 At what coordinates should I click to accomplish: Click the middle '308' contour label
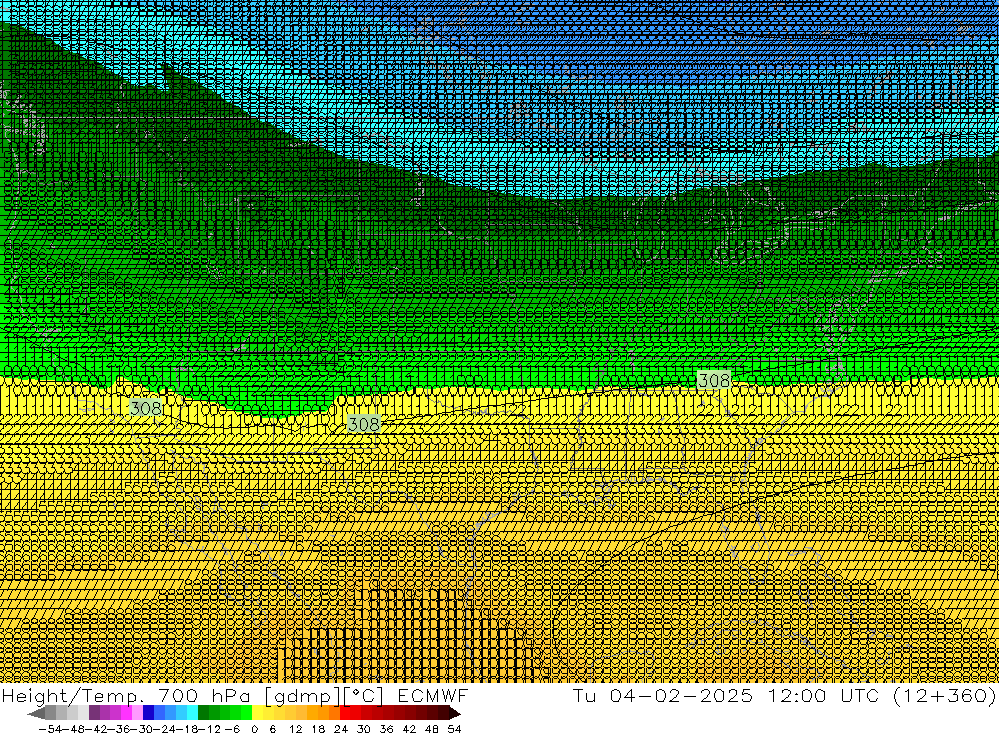pos(364,424)
